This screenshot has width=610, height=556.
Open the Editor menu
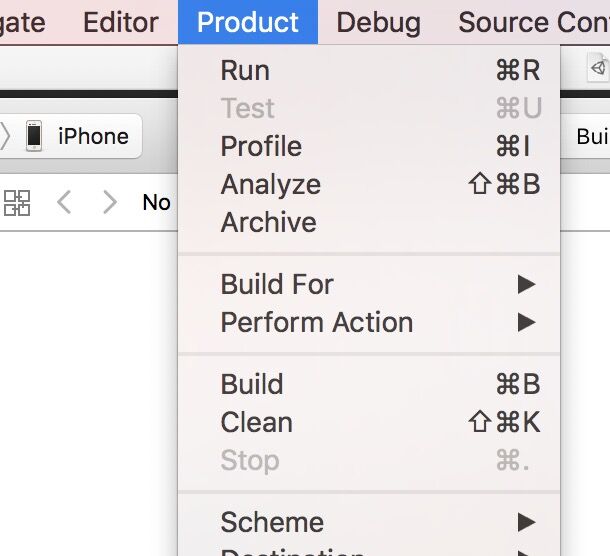point(120,22)
